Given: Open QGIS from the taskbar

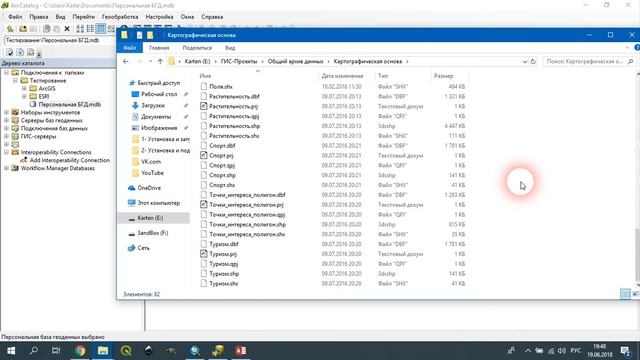Looking at the screenshot, I should coord(126,351).
